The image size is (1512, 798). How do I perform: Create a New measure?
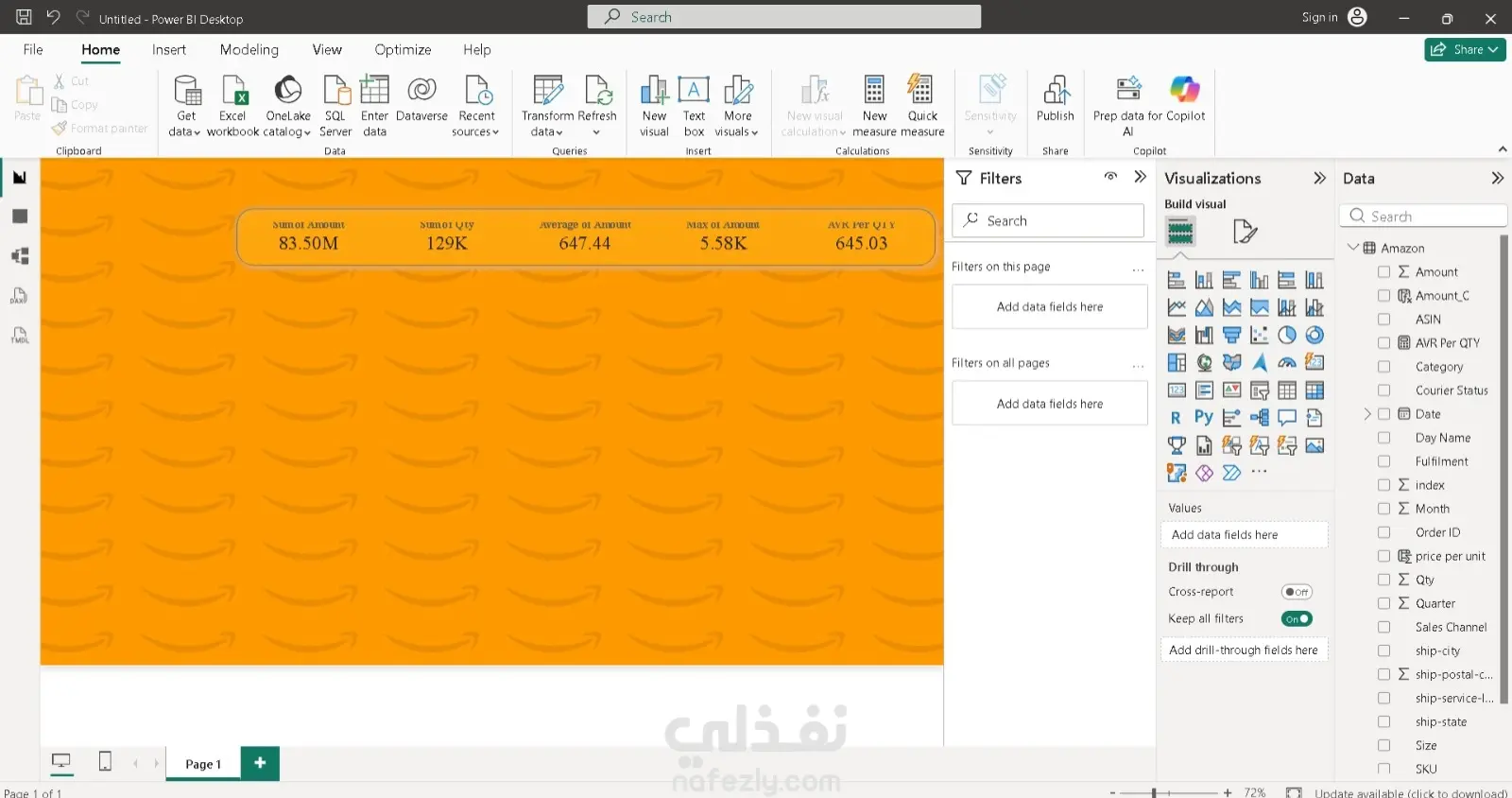874,106
